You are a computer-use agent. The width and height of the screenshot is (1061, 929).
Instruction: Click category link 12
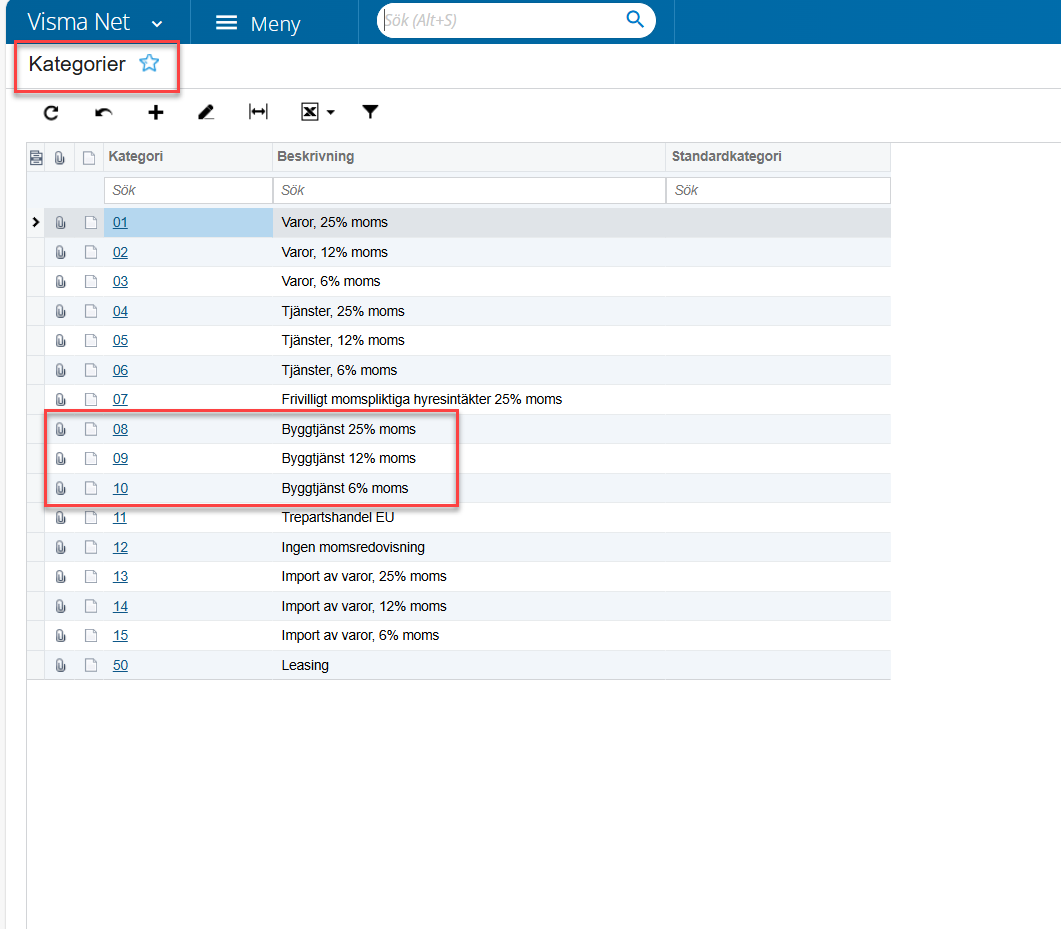pos(120,547)
